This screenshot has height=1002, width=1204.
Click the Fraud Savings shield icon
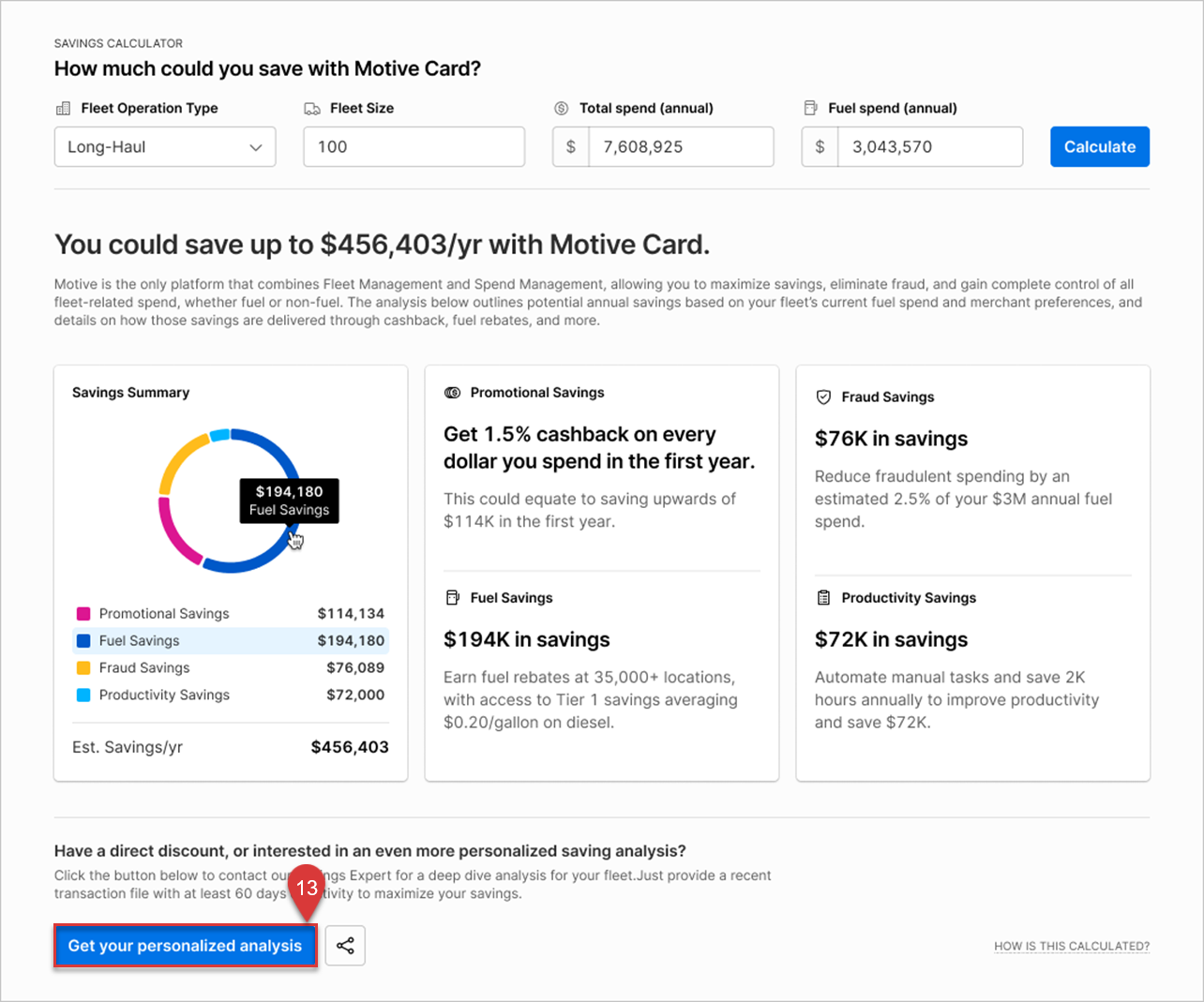[x=823, y=397]
